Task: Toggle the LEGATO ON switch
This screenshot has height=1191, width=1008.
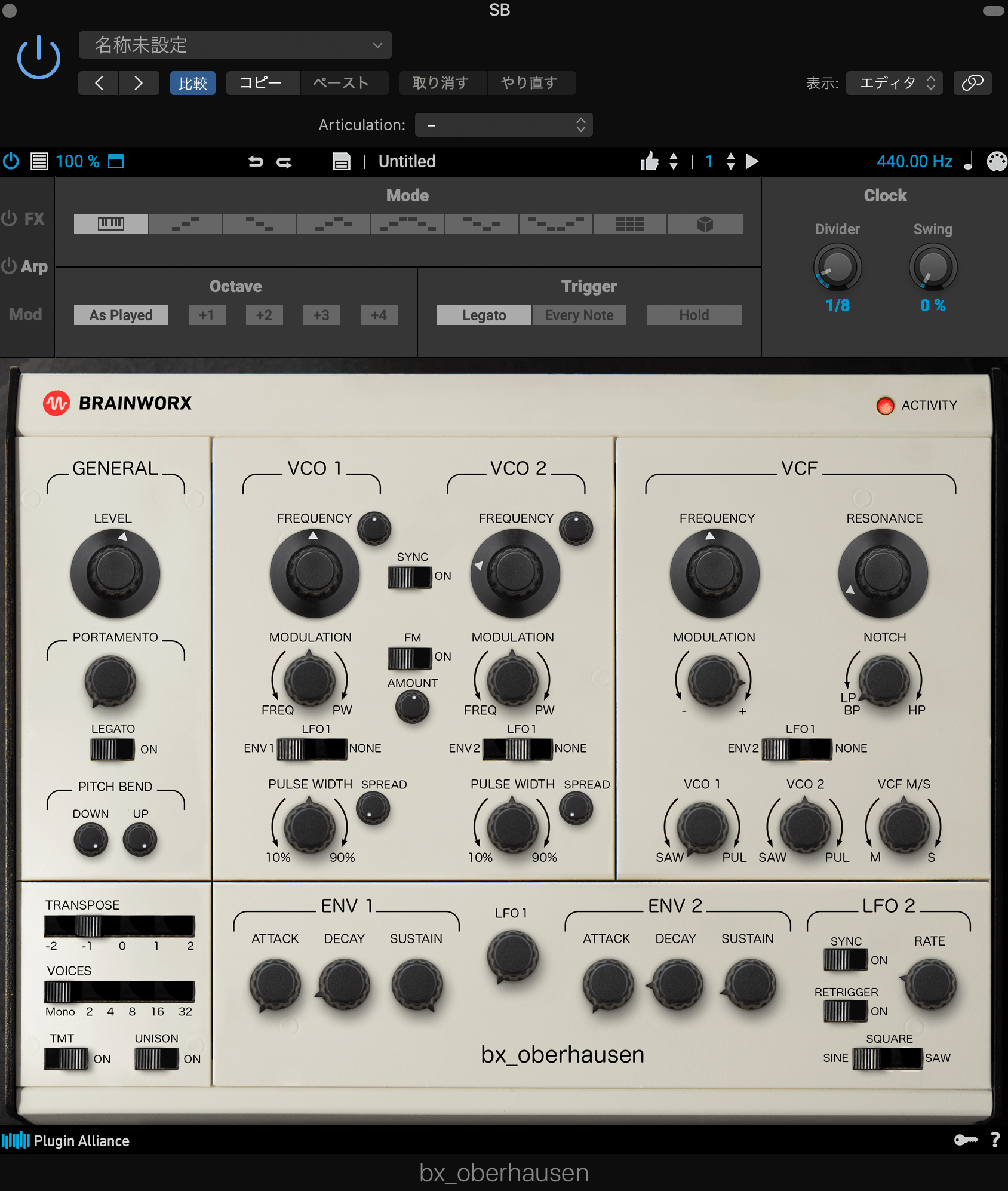Action: (x=112, y=750)
